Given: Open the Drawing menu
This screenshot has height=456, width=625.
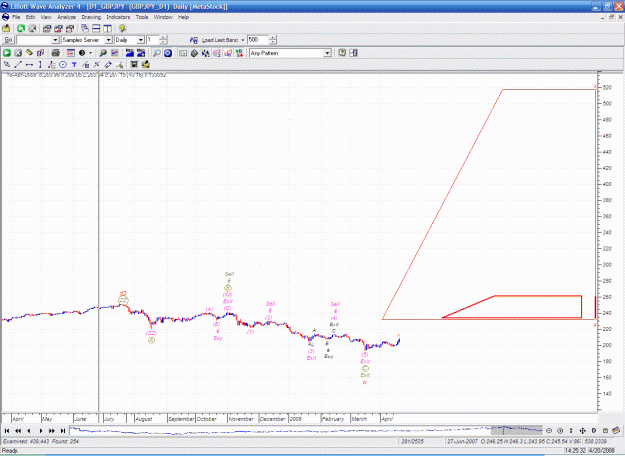Looking at the screenshot, I should click(x=91, y=17).
